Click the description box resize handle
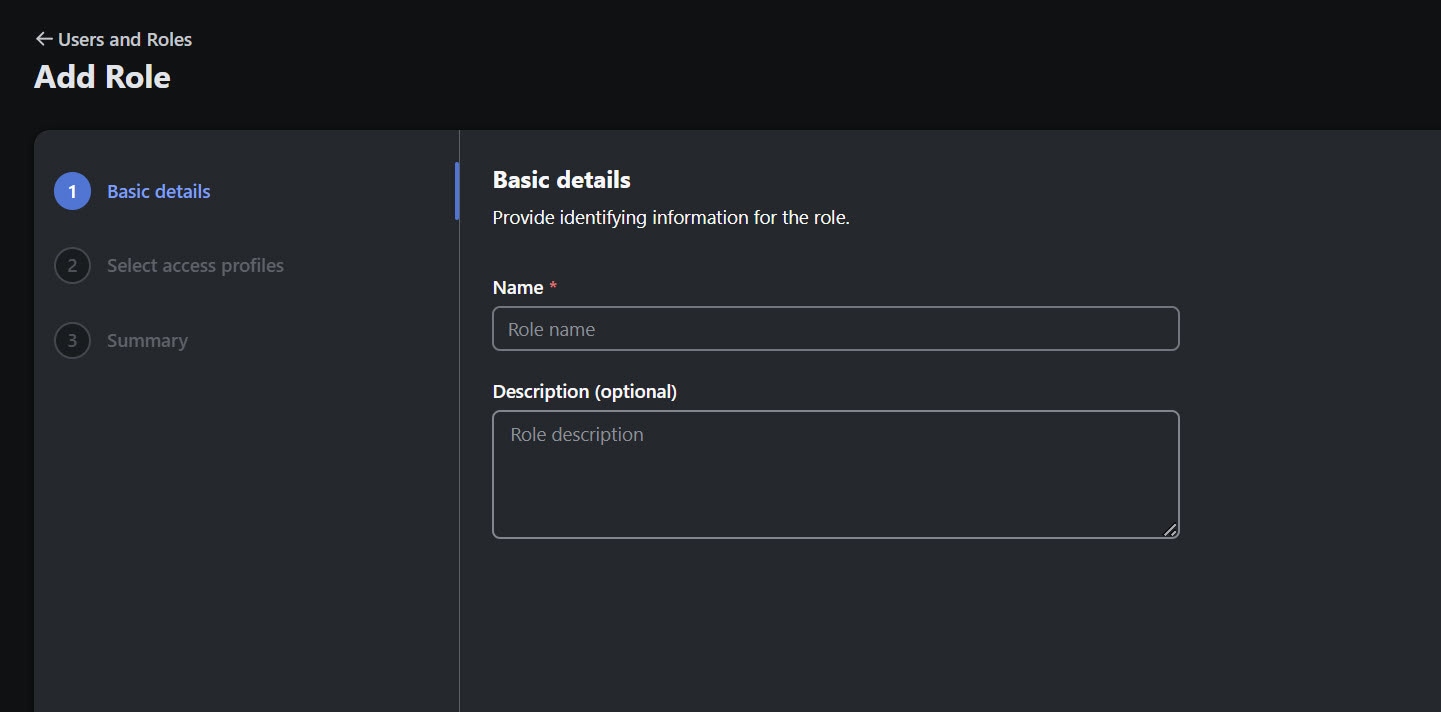The image size is (1441, 712). pos(1170,529)
